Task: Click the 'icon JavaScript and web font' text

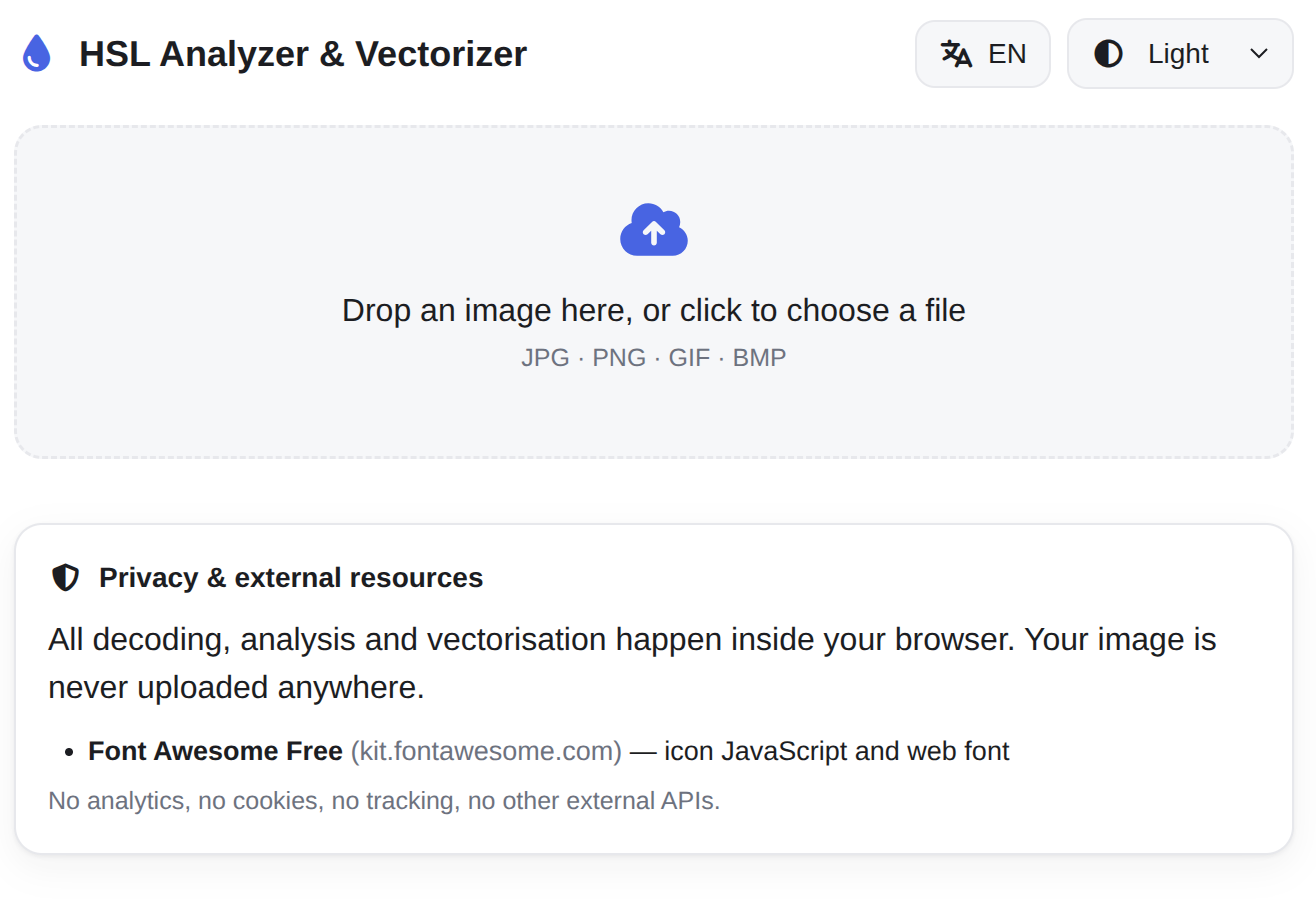Action: click(837, 751)
